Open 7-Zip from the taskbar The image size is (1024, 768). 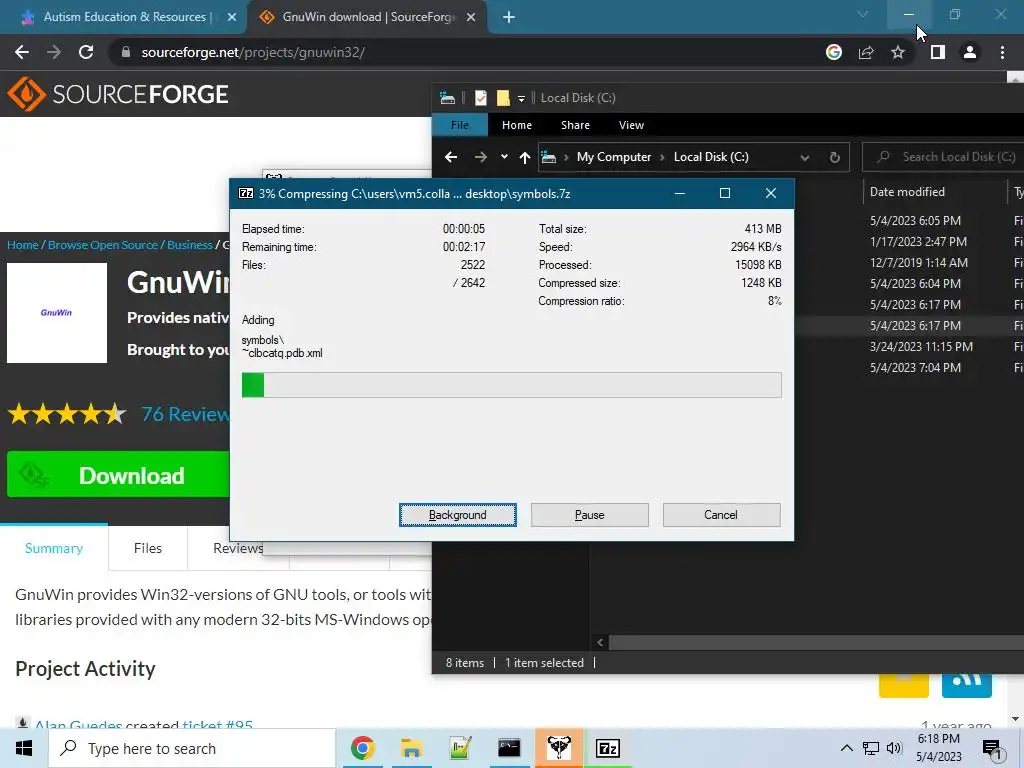point(607,748)
